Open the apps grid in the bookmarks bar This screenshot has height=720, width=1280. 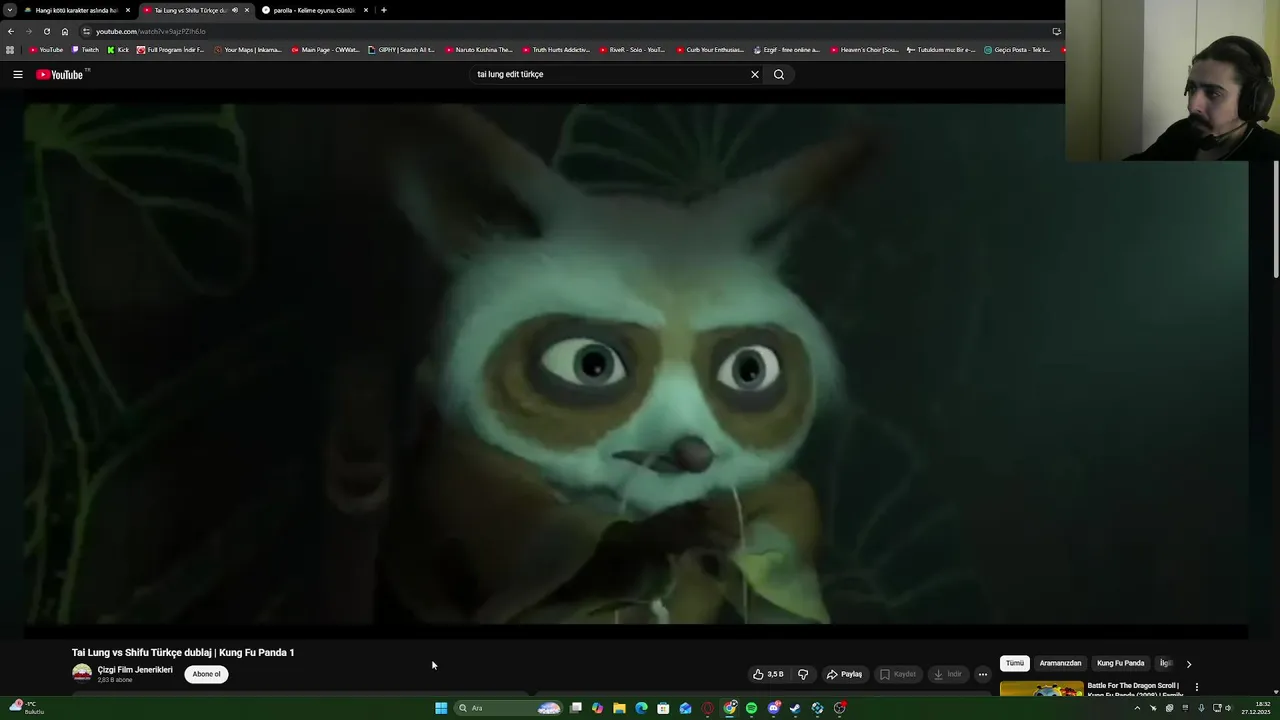coord(10,49)
